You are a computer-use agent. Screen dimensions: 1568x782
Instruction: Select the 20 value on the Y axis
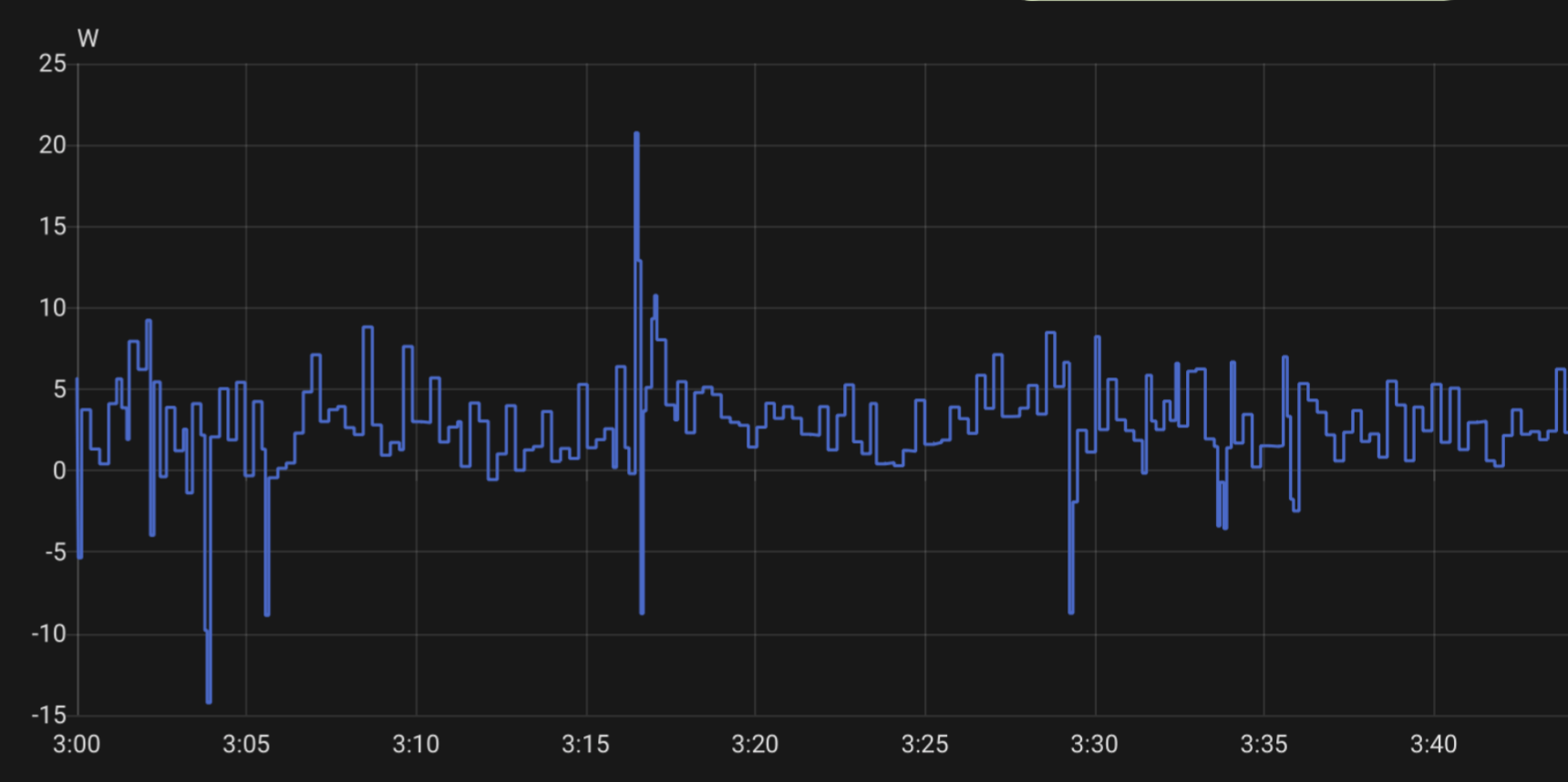click(x=53, y=145)
